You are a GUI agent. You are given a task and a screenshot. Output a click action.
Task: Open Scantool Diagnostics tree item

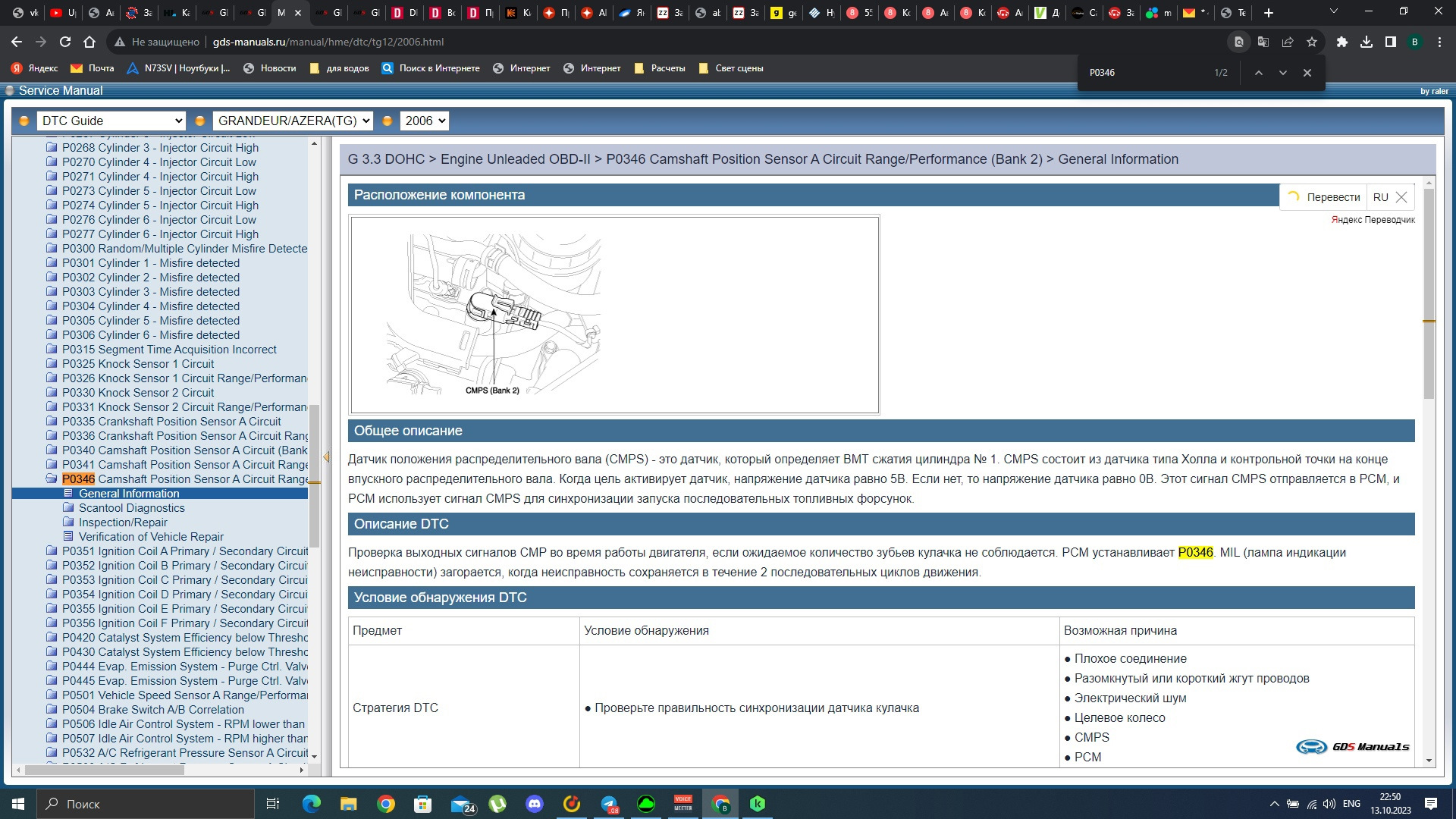tap(131, 508)
